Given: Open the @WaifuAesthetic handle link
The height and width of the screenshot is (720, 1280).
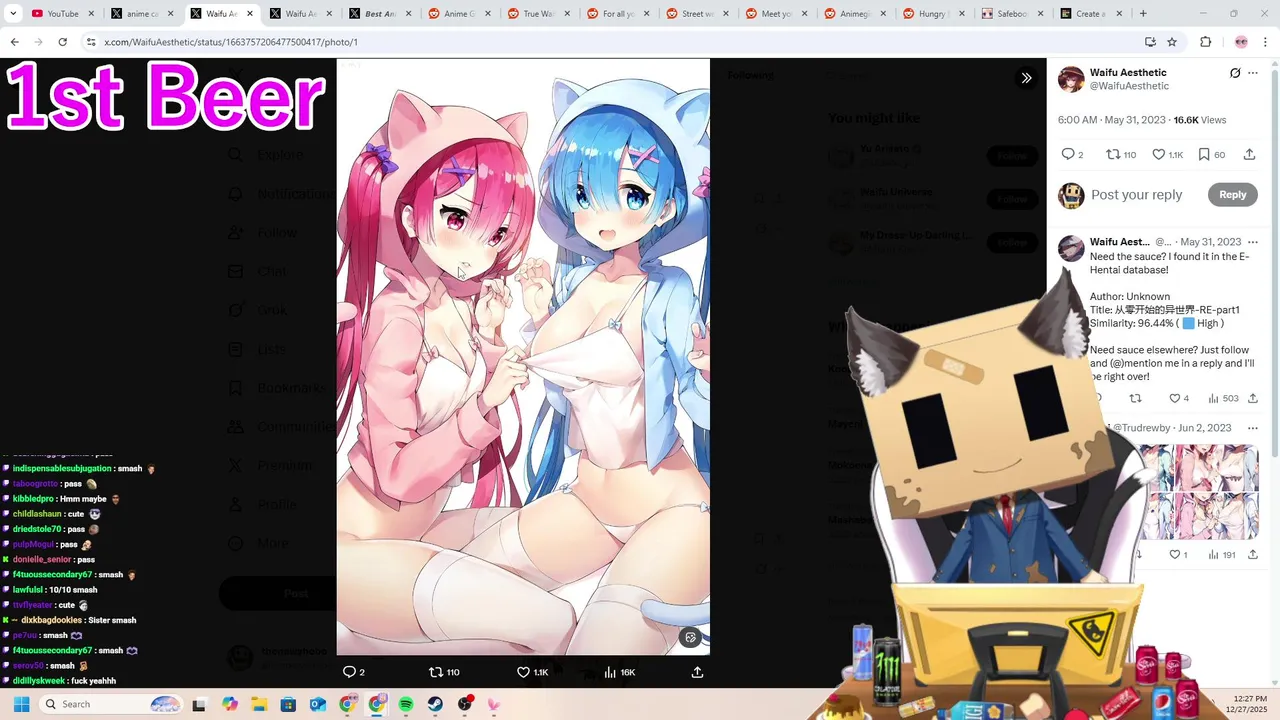Looking at the screenshot, I should click(x=1129, y=86).
